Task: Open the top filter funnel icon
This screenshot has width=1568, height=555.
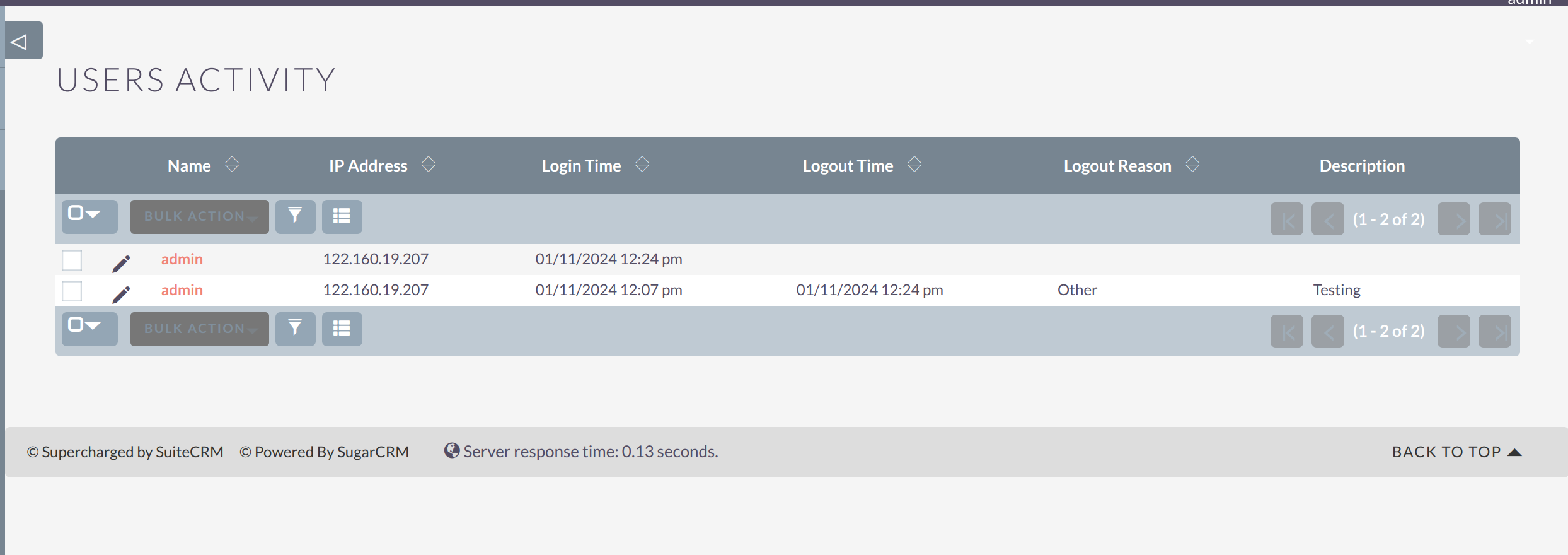Action: [x=295, y=216]
